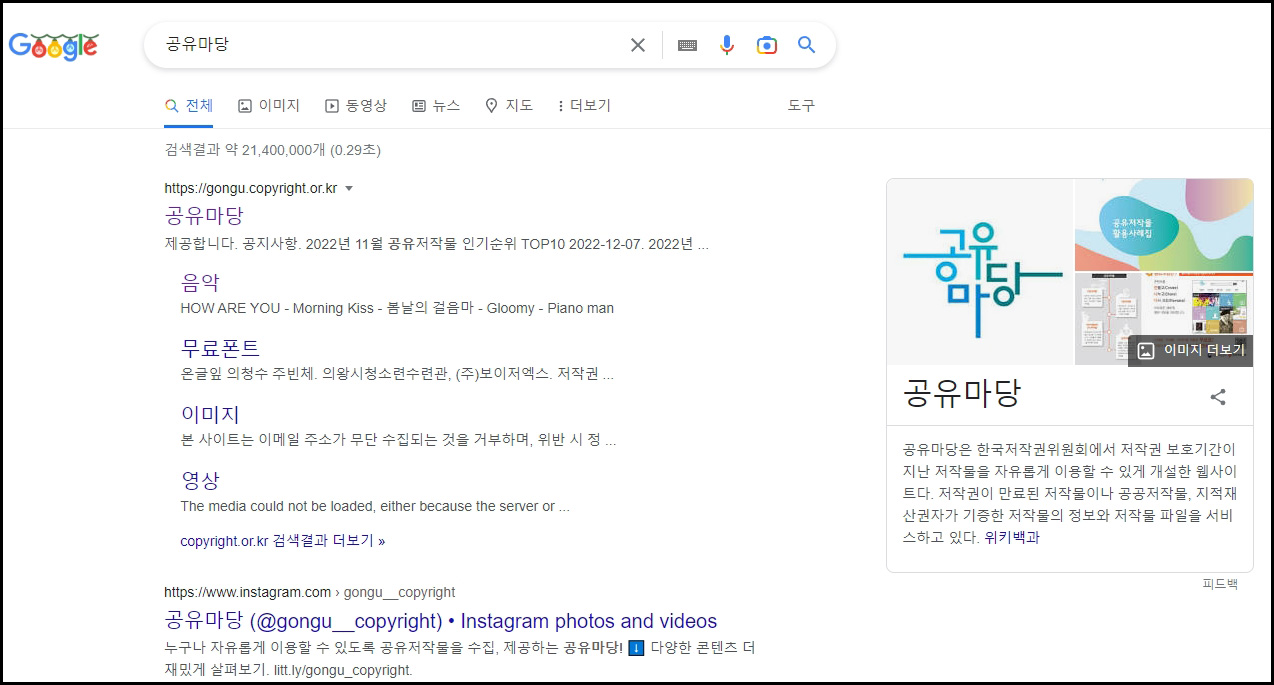Click 이미지 더보기 button on panel images
Viewport: 1274px width, 685px height.
tap(1191, 350)
